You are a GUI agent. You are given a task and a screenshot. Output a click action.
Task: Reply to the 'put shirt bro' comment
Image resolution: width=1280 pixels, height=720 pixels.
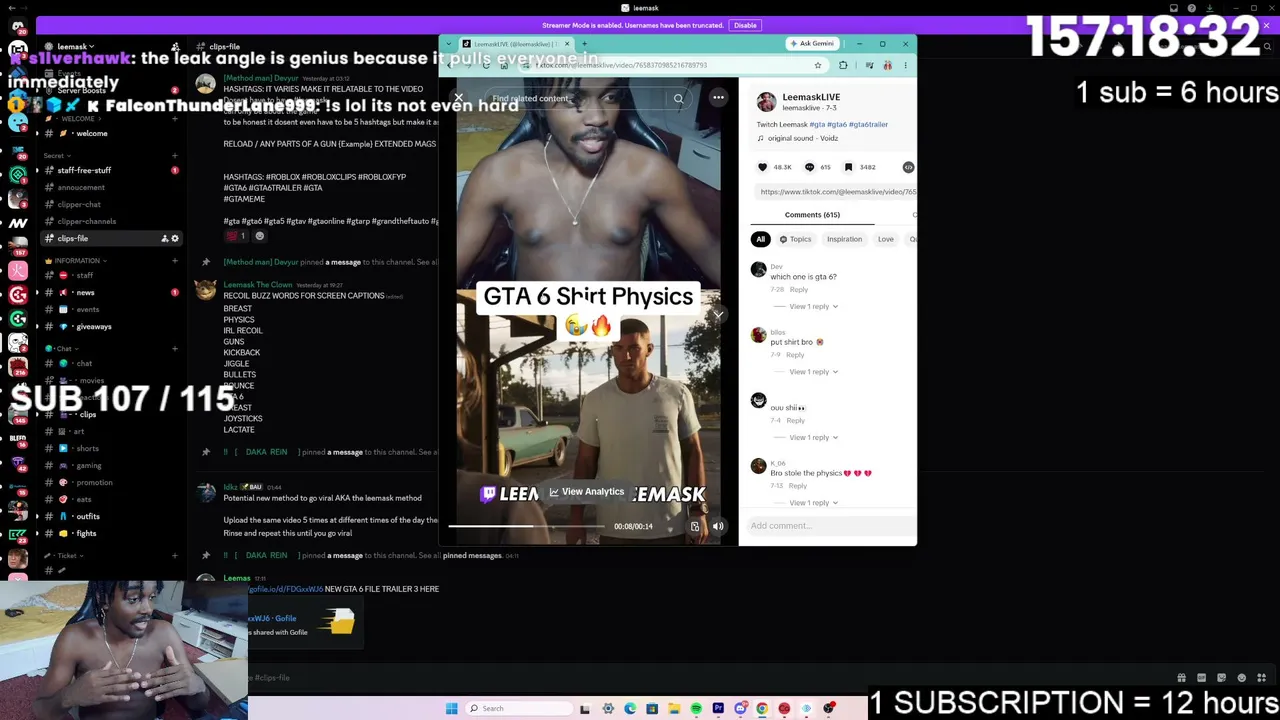click(x=795, y=355)
